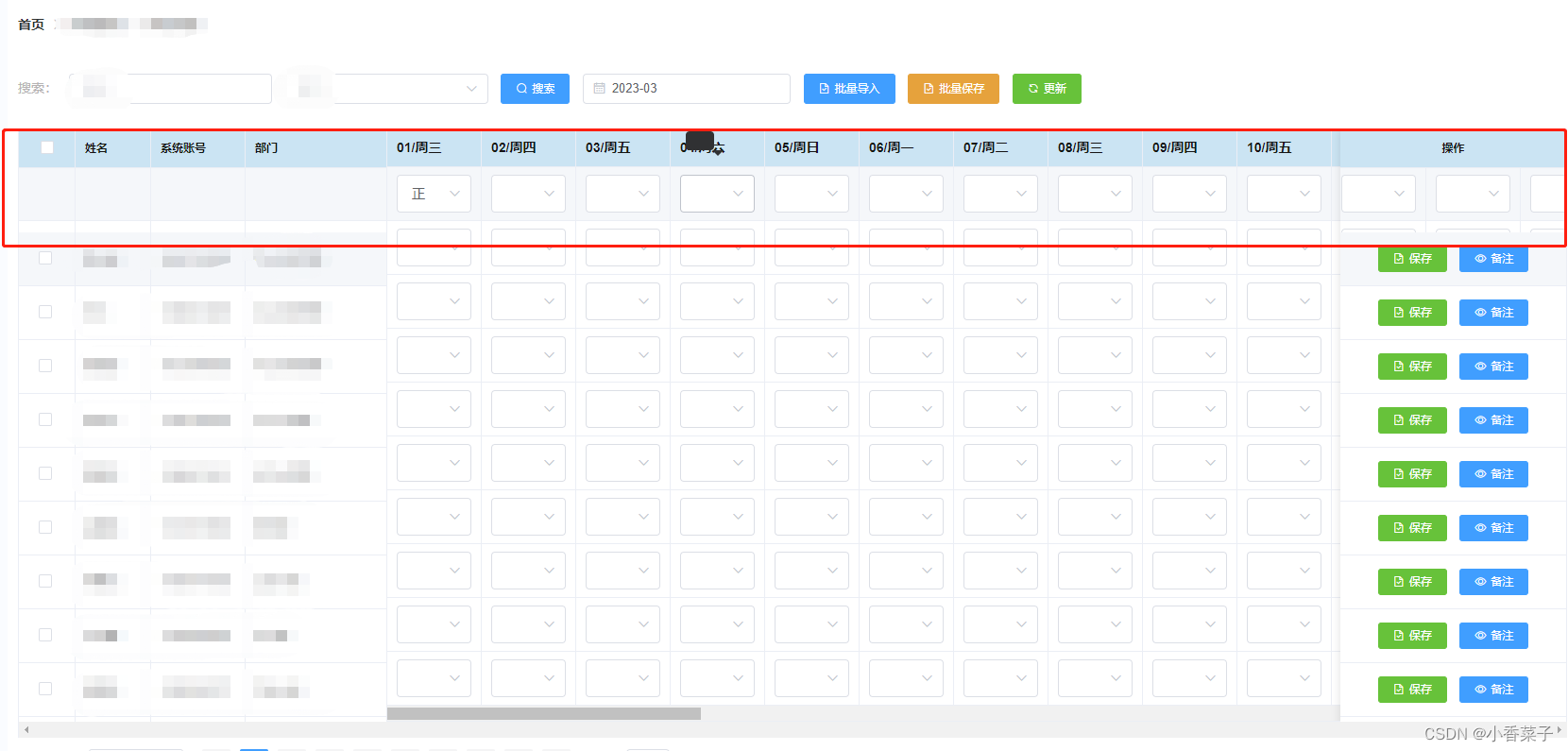Tick the checkbox of the seventh data row
This screenshot has width=1568, height=751.
point(45,581)
